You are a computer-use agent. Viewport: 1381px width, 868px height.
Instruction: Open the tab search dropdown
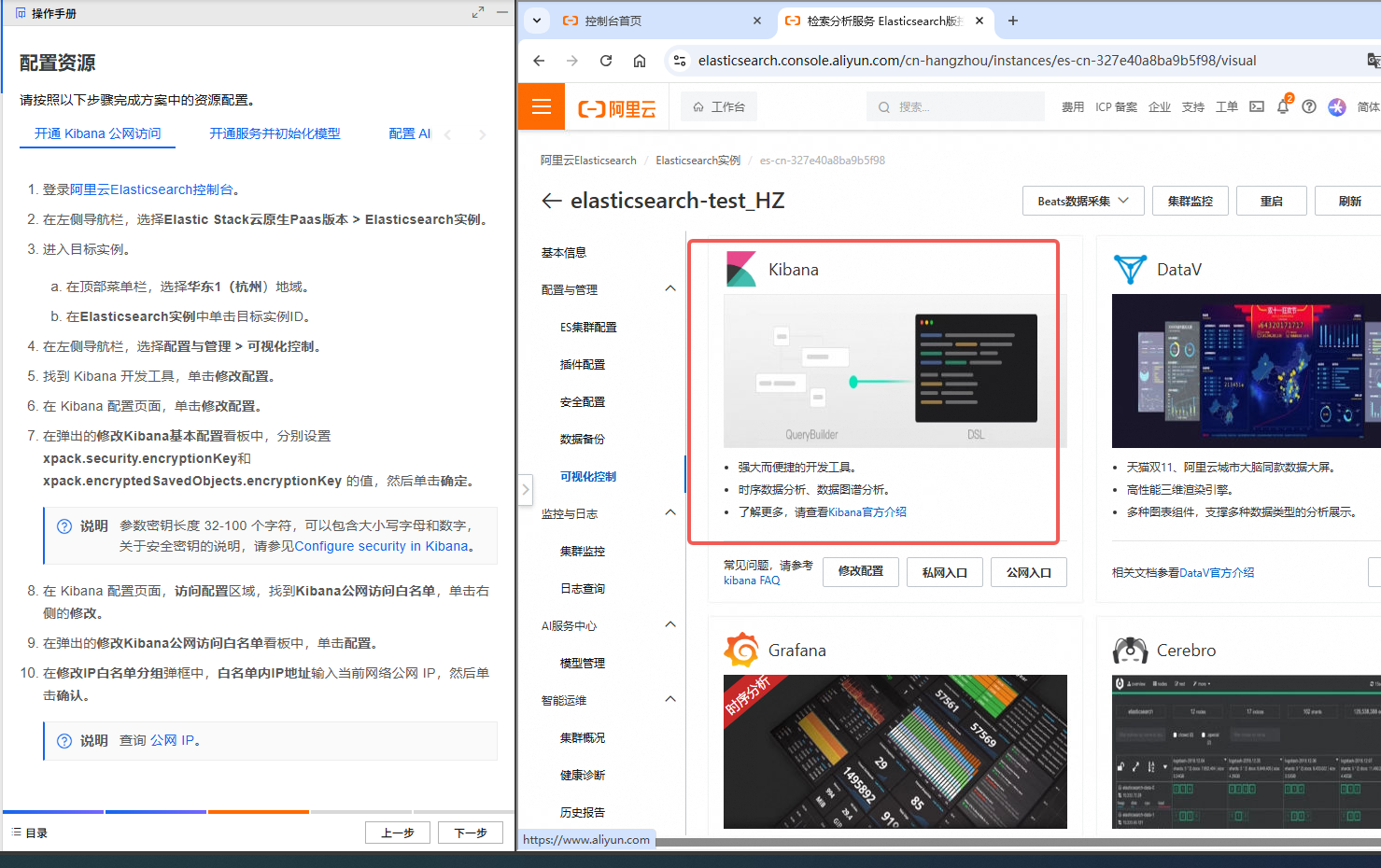tap(537, 21)
